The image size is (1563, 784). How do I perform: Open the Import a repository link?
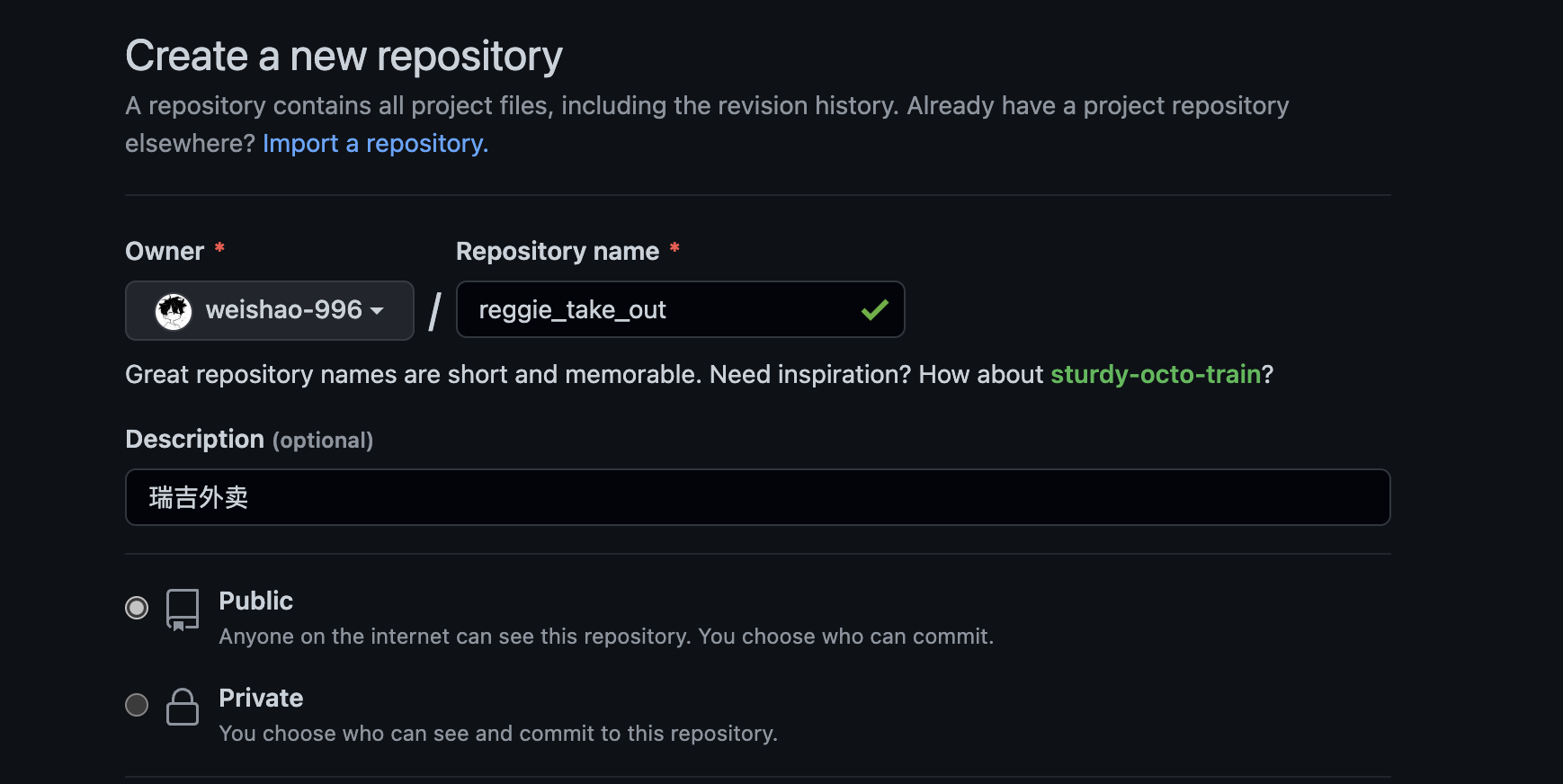[x=375, y=144]
